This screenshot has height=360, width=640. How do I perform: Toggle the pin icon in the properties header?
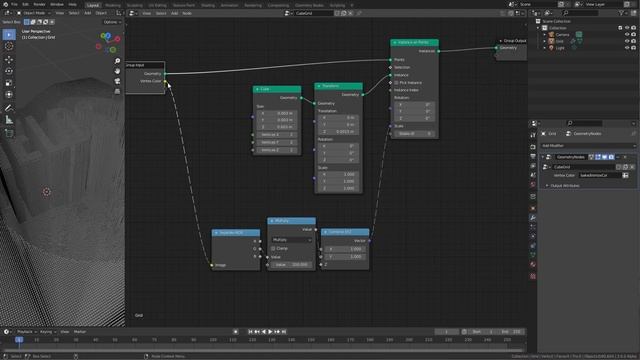point(633,133)
